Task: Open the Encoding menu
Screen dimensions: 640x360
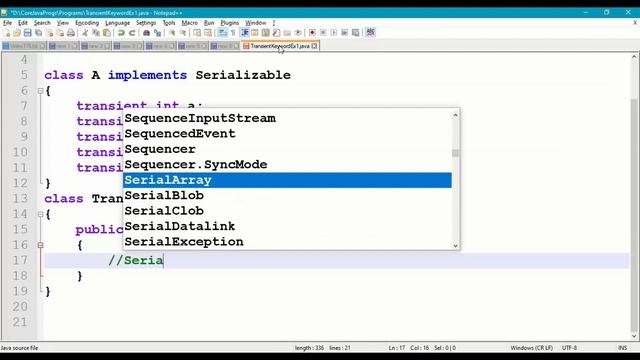Action: click(87, 23)
